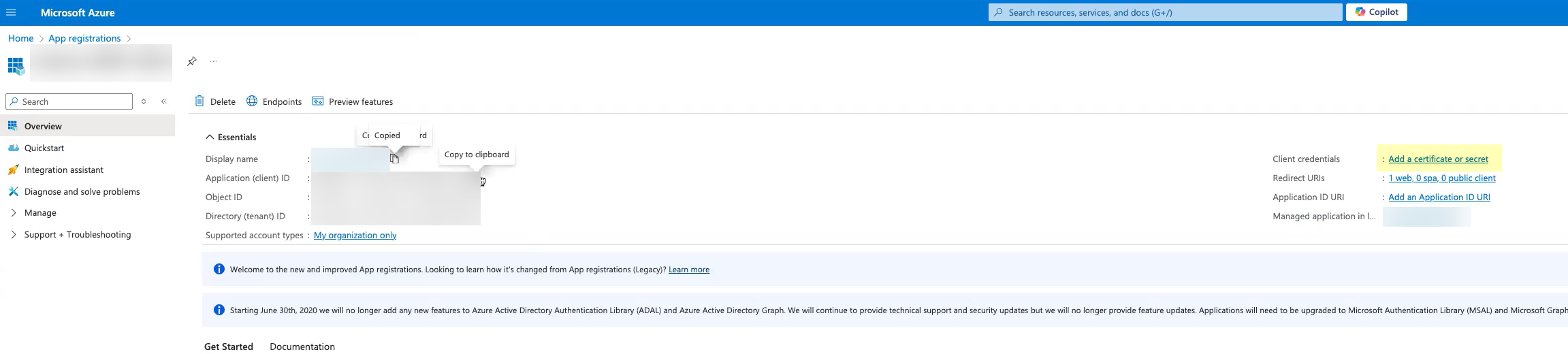
Task: Expand Support + Troubleshooting group
Action: (x=14, y=235)
